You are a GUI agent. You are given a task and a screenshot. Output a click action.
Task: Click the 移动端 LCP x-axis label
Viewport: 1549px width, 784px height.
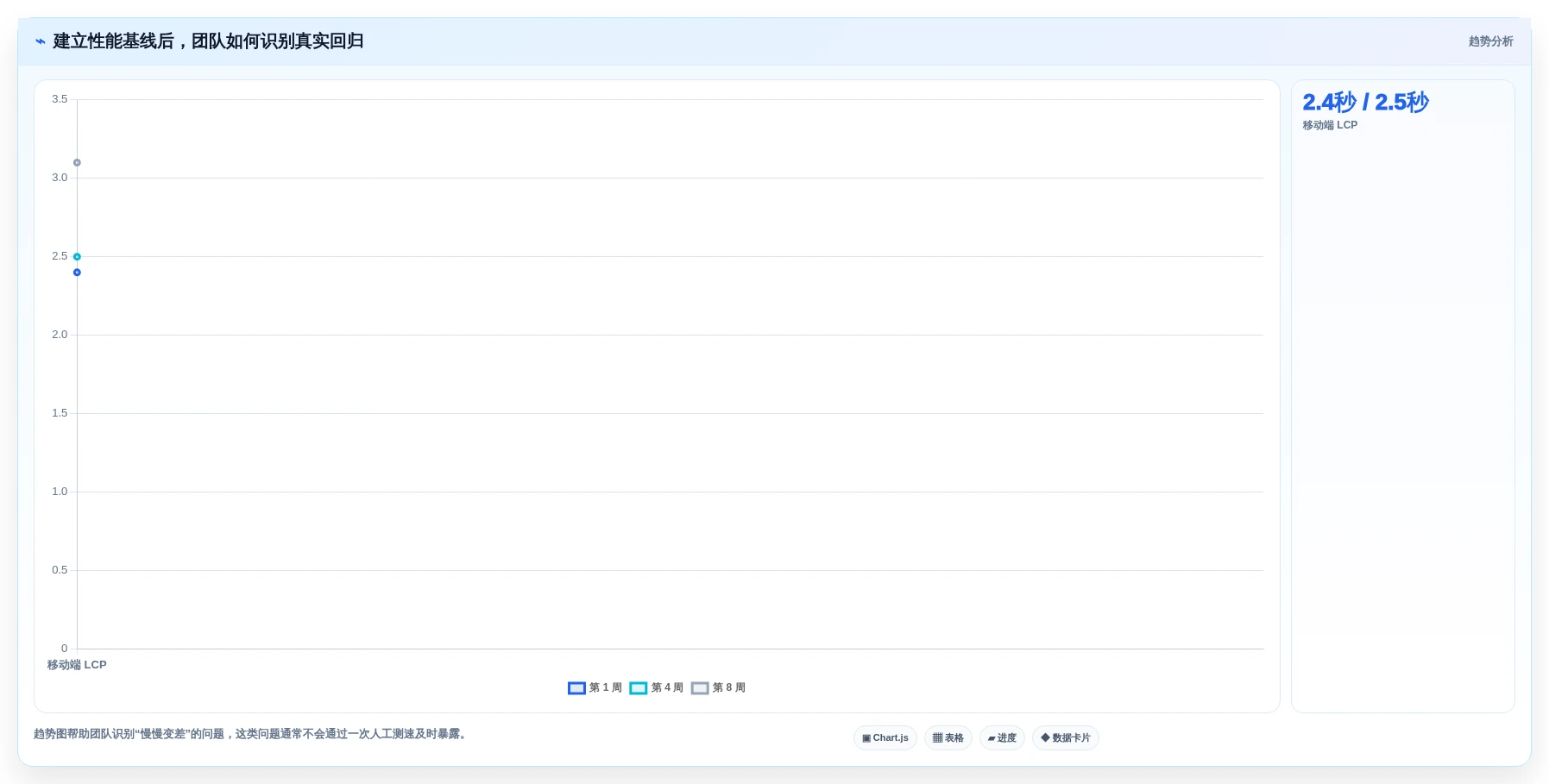77,665
